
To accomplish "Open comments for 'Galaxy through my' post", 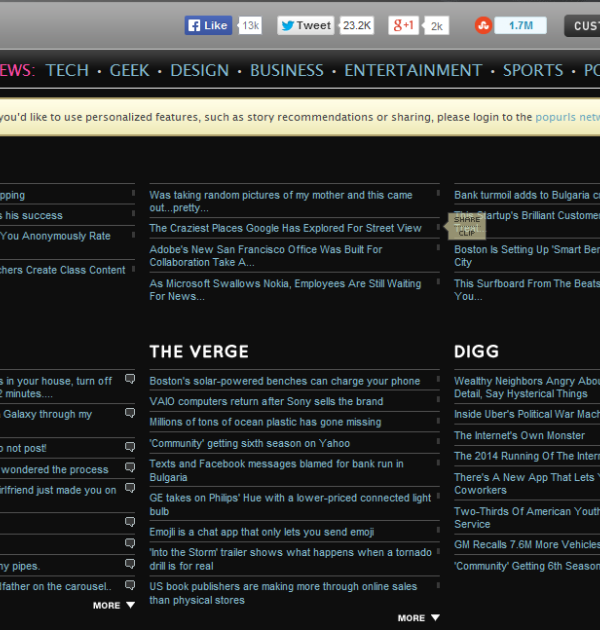I will tap(130, 413).
